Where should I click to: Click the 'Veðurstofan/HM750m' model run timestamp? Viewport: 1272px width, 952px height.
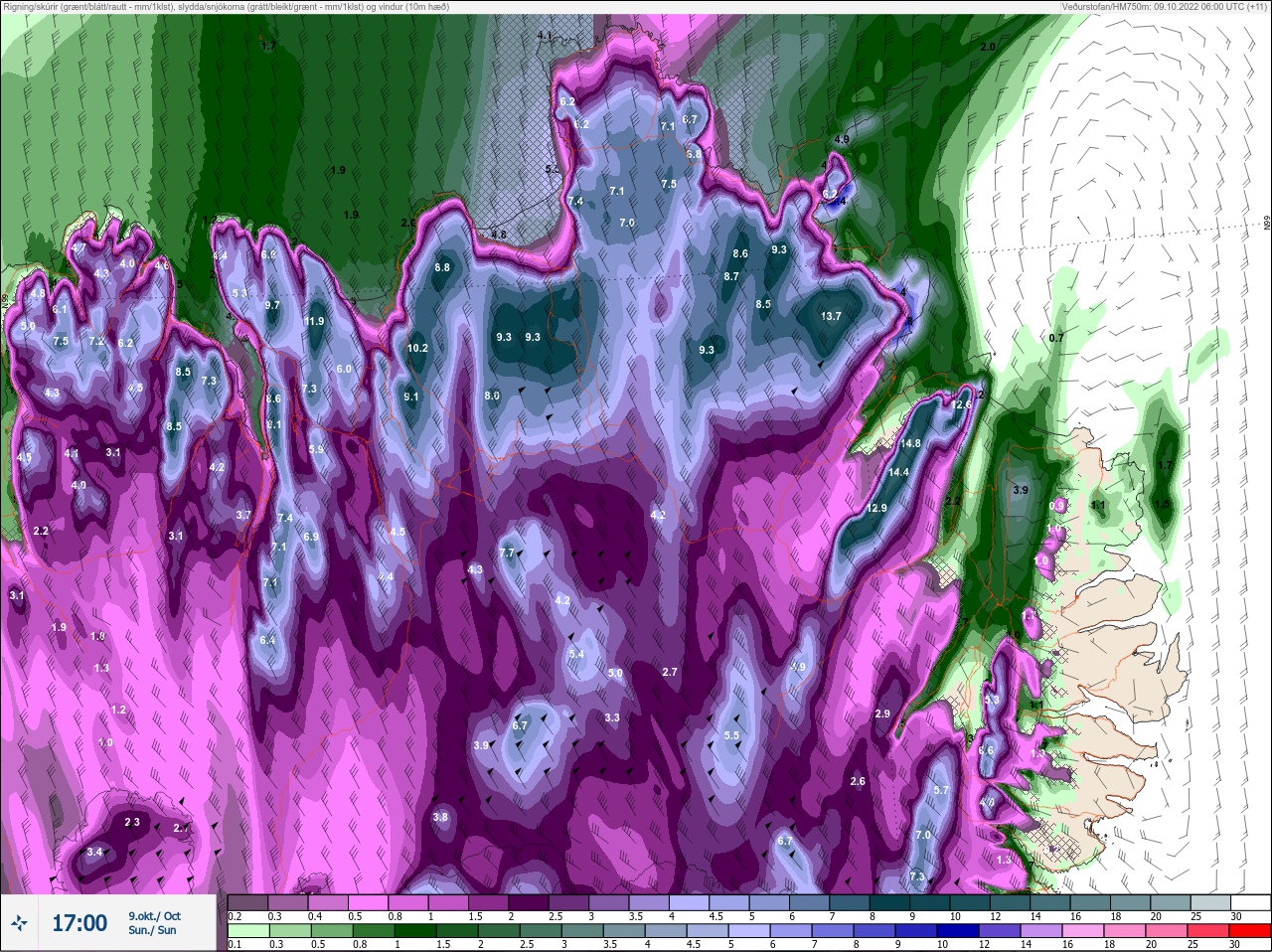[x=1166, y=6]
